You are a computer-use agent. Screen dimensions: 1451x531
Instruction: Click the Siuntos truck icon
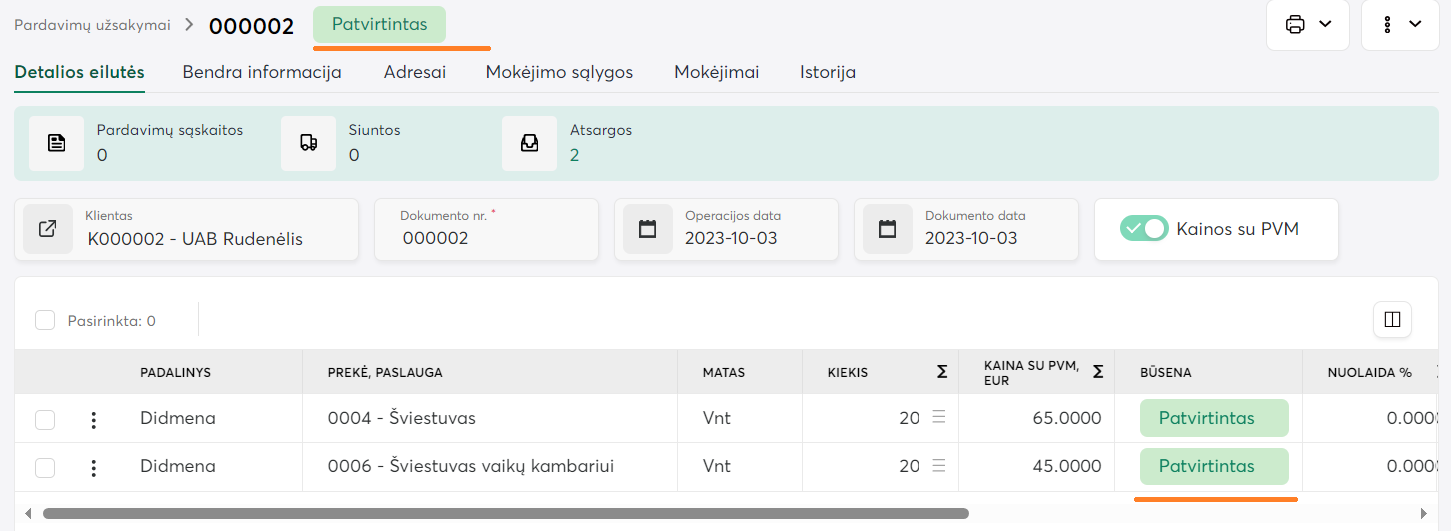coord(309,143)
